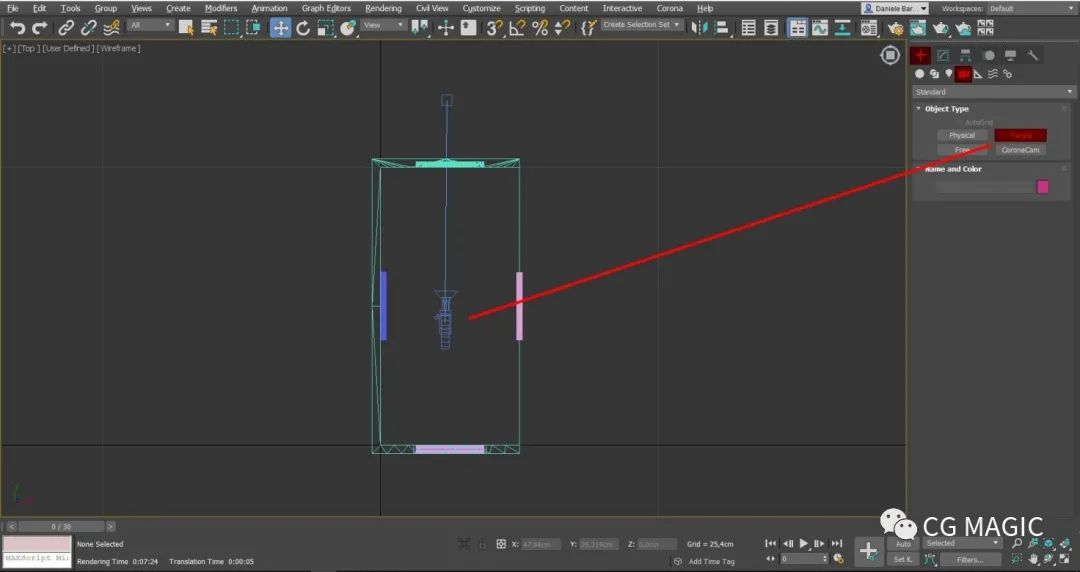Click the Physical camera button
The image size is (1080, 572).
(962, 135)
